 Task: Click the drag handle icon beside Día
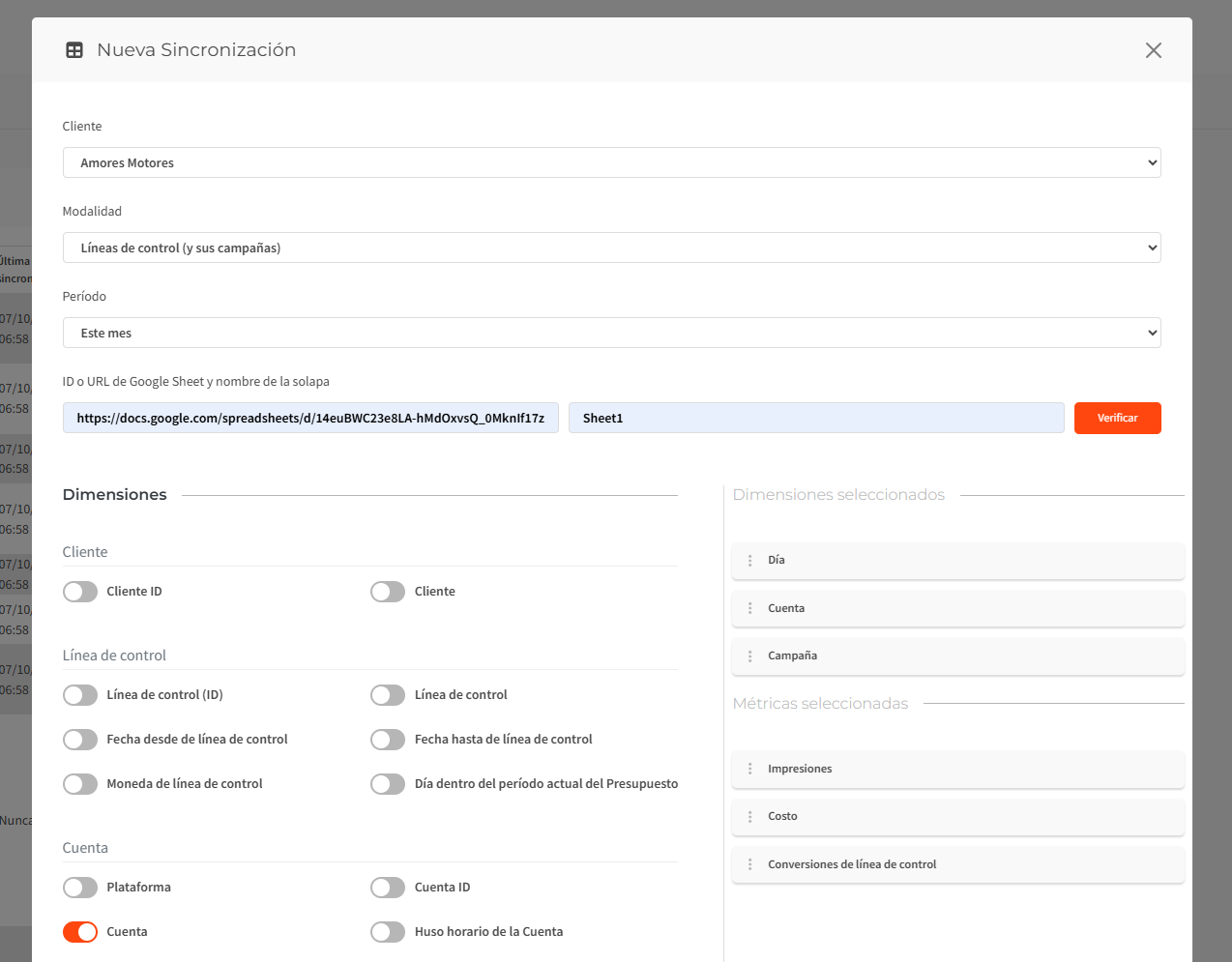[750, 561]
